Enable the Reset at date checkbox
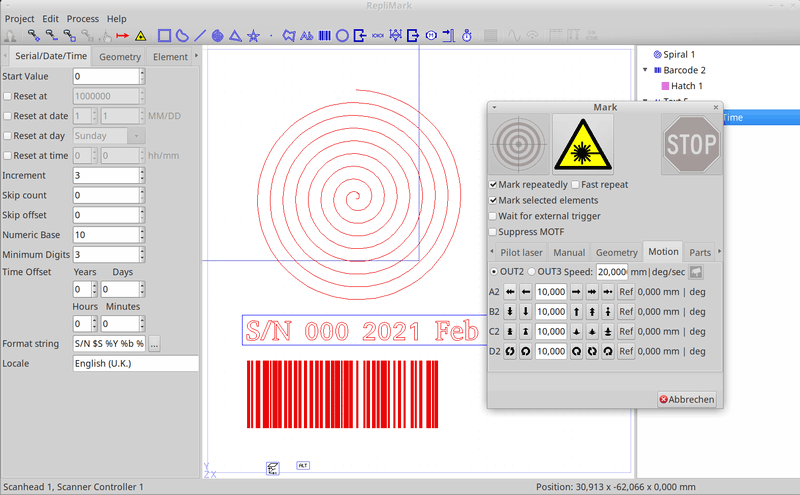 (8, 116)
